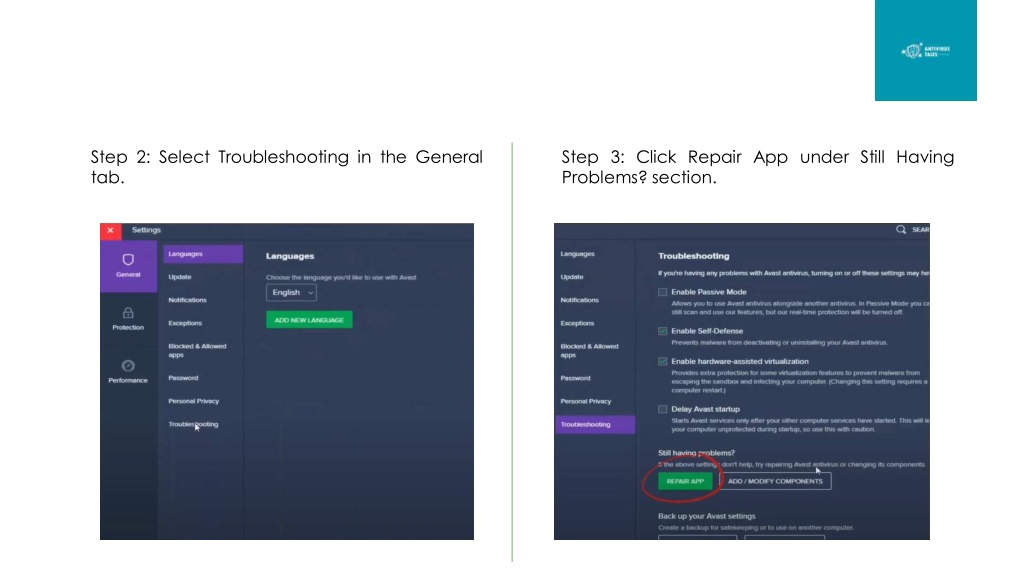Open Exceptions beside the Troubleshooting page
Screen dimensions: 1024x576
click(x=578, y=323)
